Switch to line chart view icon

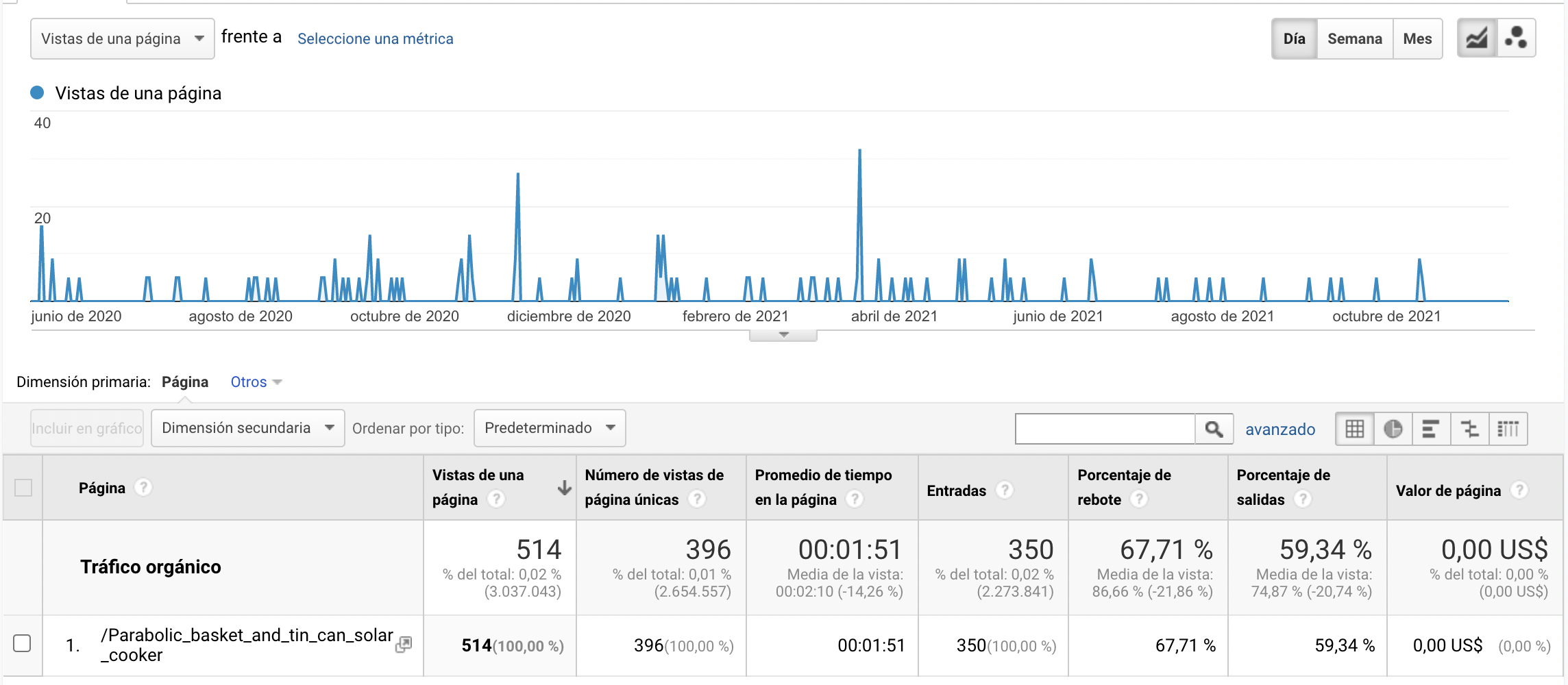coord(1476,38)
